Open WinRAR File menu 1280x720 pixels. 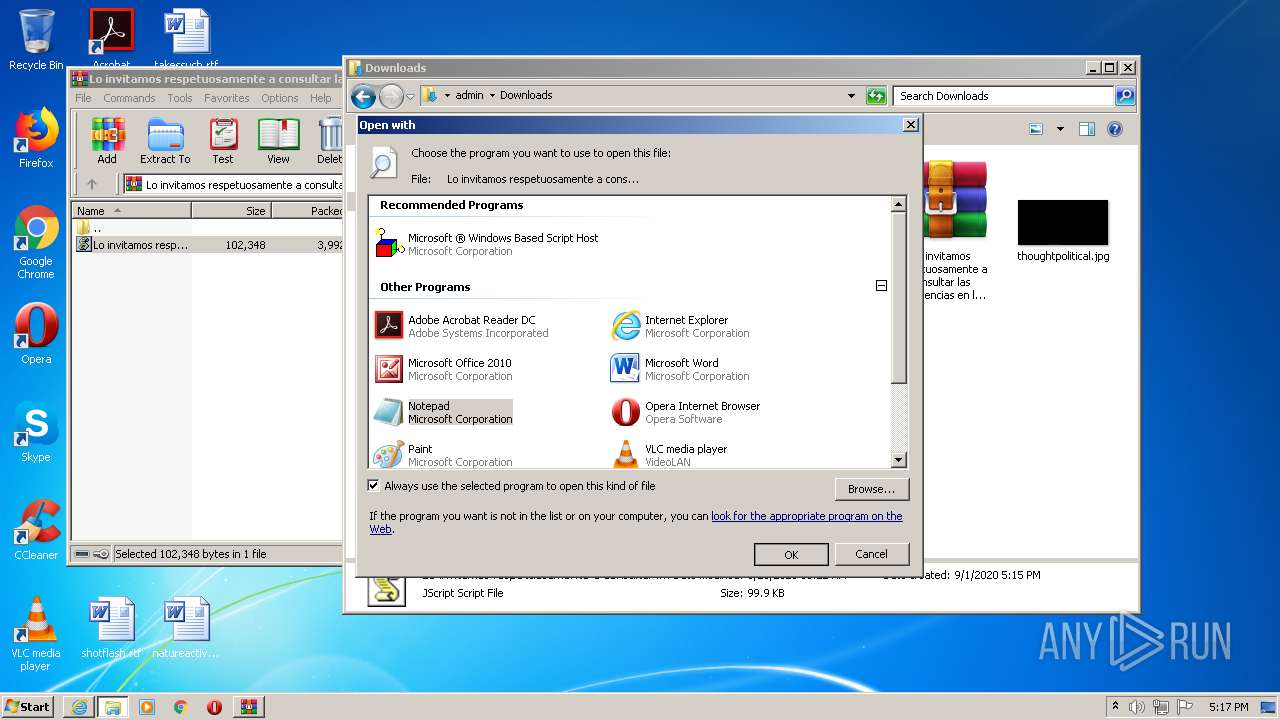coord(83,98)
